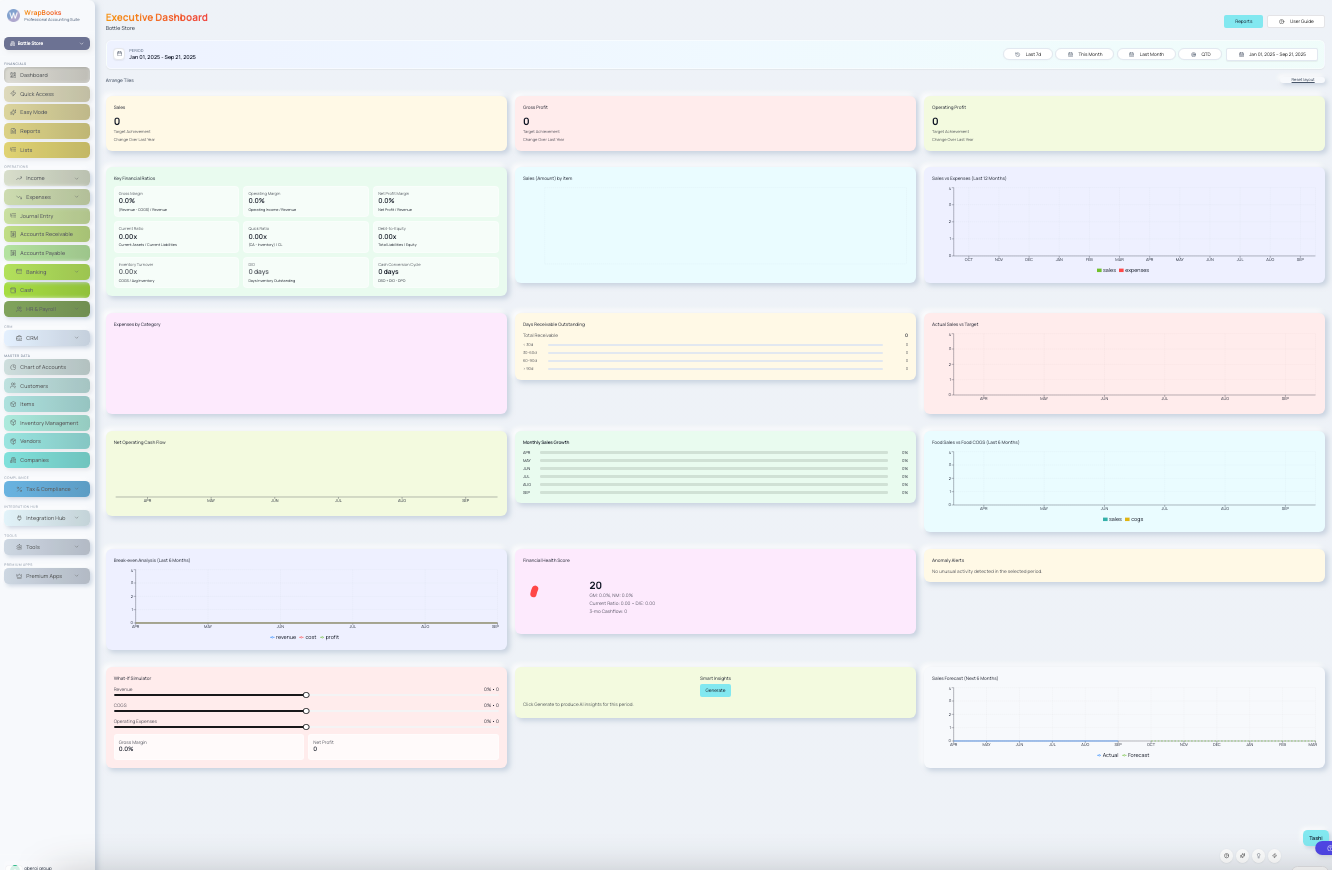Open the User Guide
Viewport: 1332px width, 870px height.
(1295, 21)
